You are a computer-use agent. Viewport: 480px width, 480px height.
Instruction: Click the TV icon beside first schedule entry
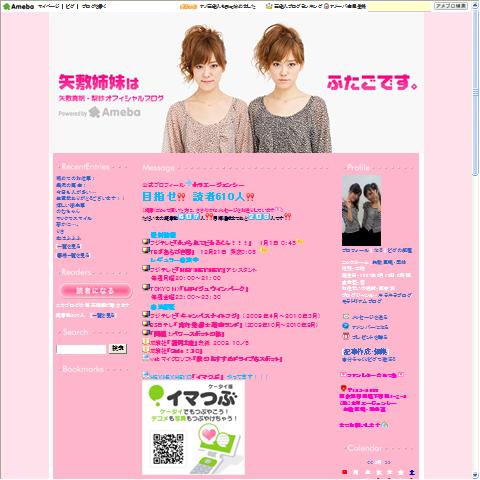coord(145,242)
